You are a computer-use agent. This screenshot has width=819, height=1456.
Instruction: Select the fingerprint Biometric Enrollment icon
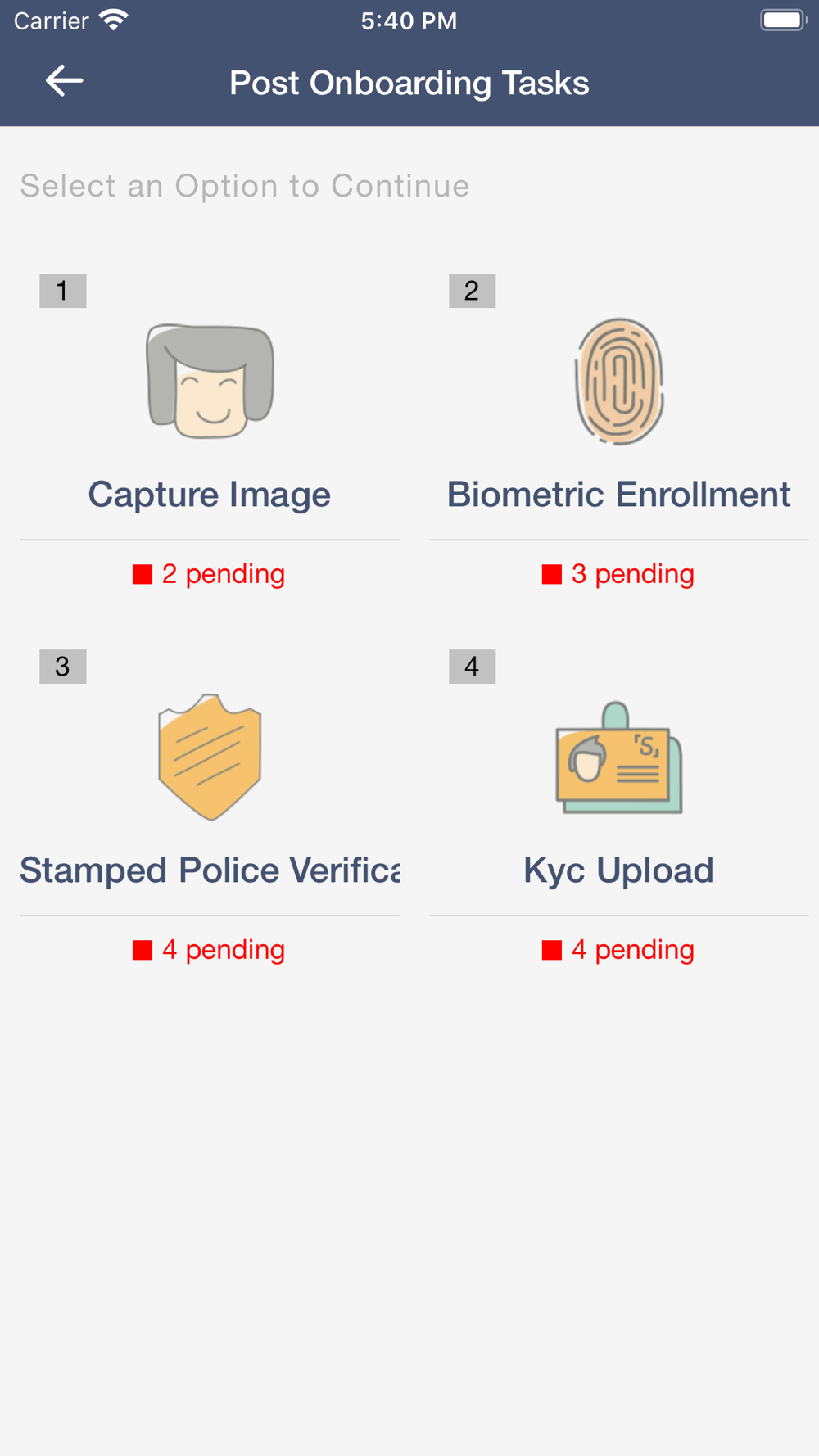(619, 381)
